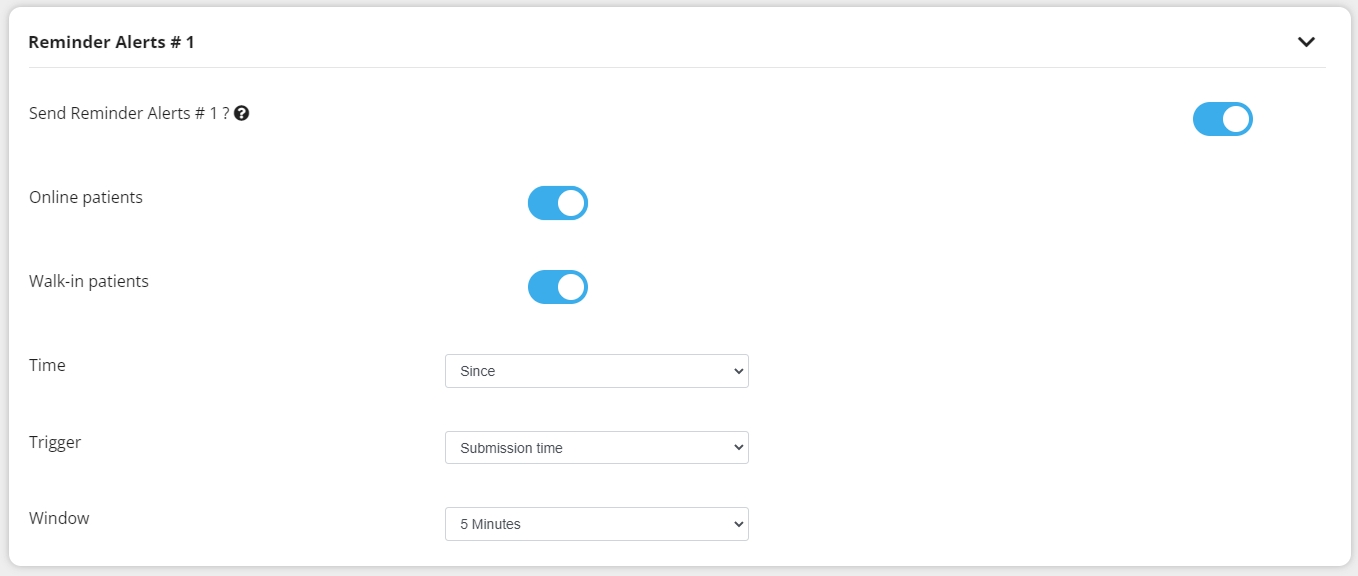Click the Reminder Alerts # 1 heading
The height and width of the screenshot is (576, 1358).
111,42
